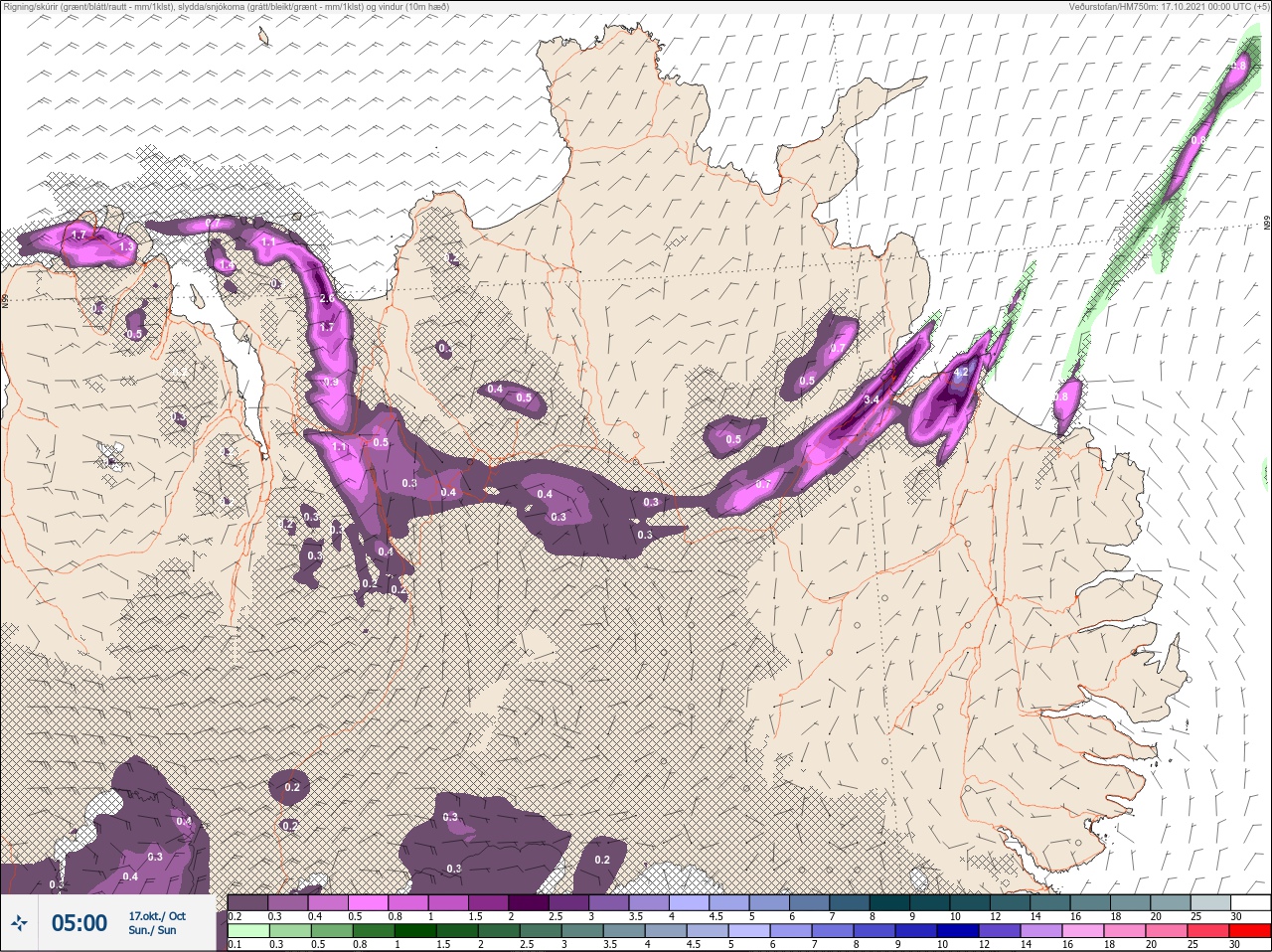The width and height of the screenshot is (1272, 952).
Task: Select the dark navy swatch at 10 in lower legend
Action: point(957,931)
